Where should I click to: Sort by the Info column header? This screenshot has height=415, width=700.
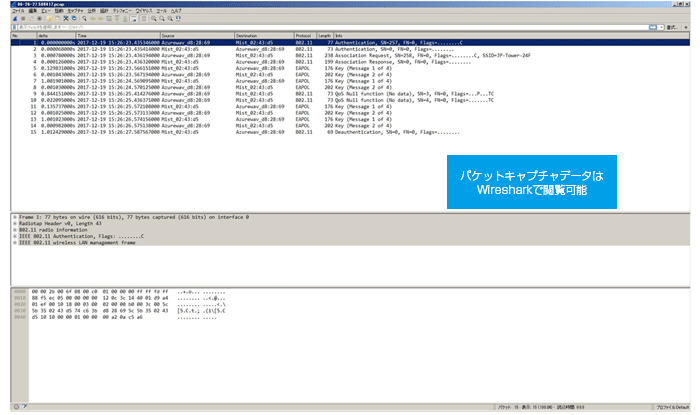coord(512,36)
